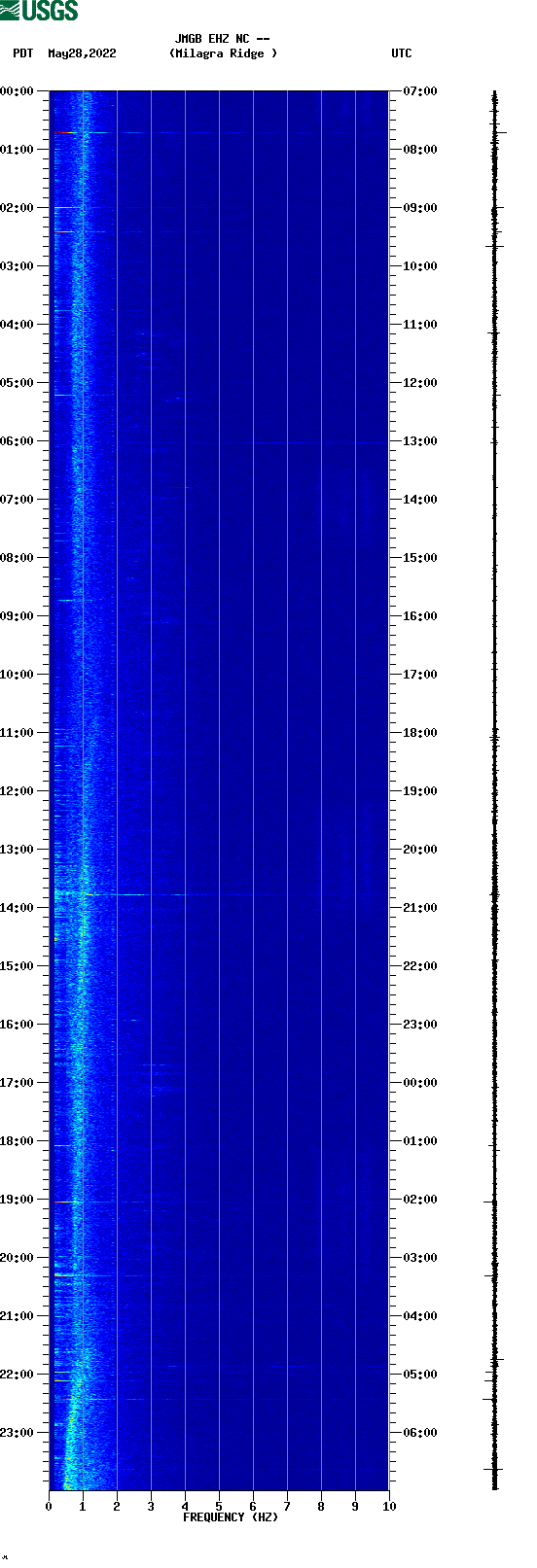Click the 18:00 PDT time label
537x1568 pixels.
(18, 1141)
